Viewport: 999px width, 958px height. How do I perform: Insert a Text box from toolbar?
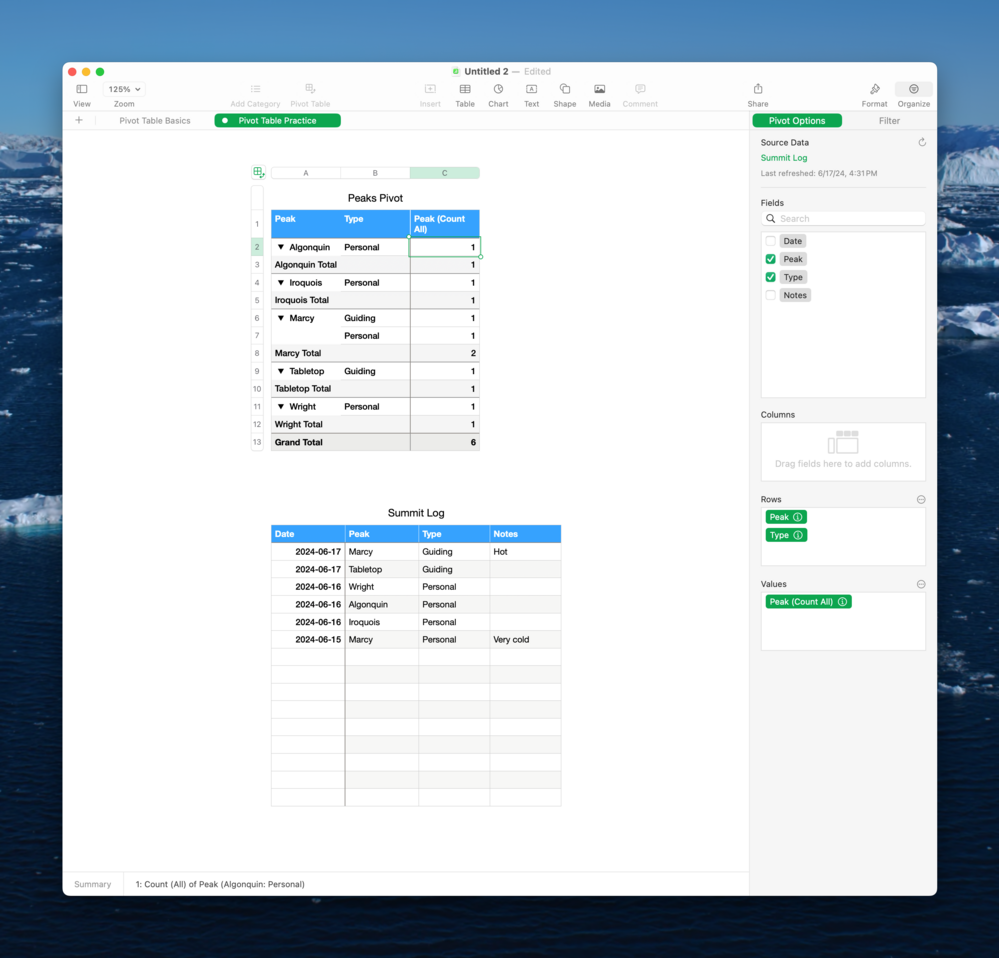tap(531, 89)
